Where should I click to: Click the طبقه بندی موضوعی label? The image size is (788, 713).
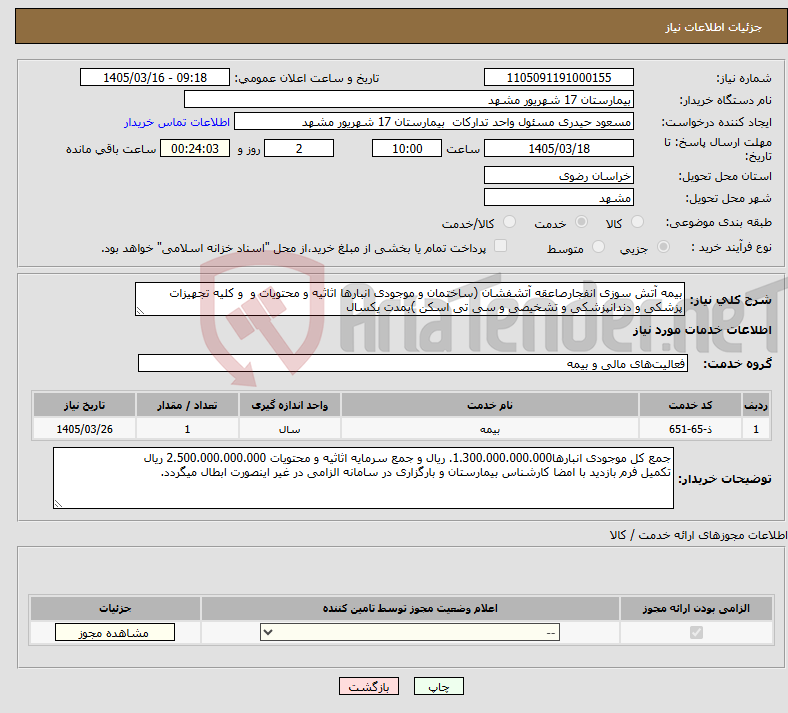click(719, 222)
